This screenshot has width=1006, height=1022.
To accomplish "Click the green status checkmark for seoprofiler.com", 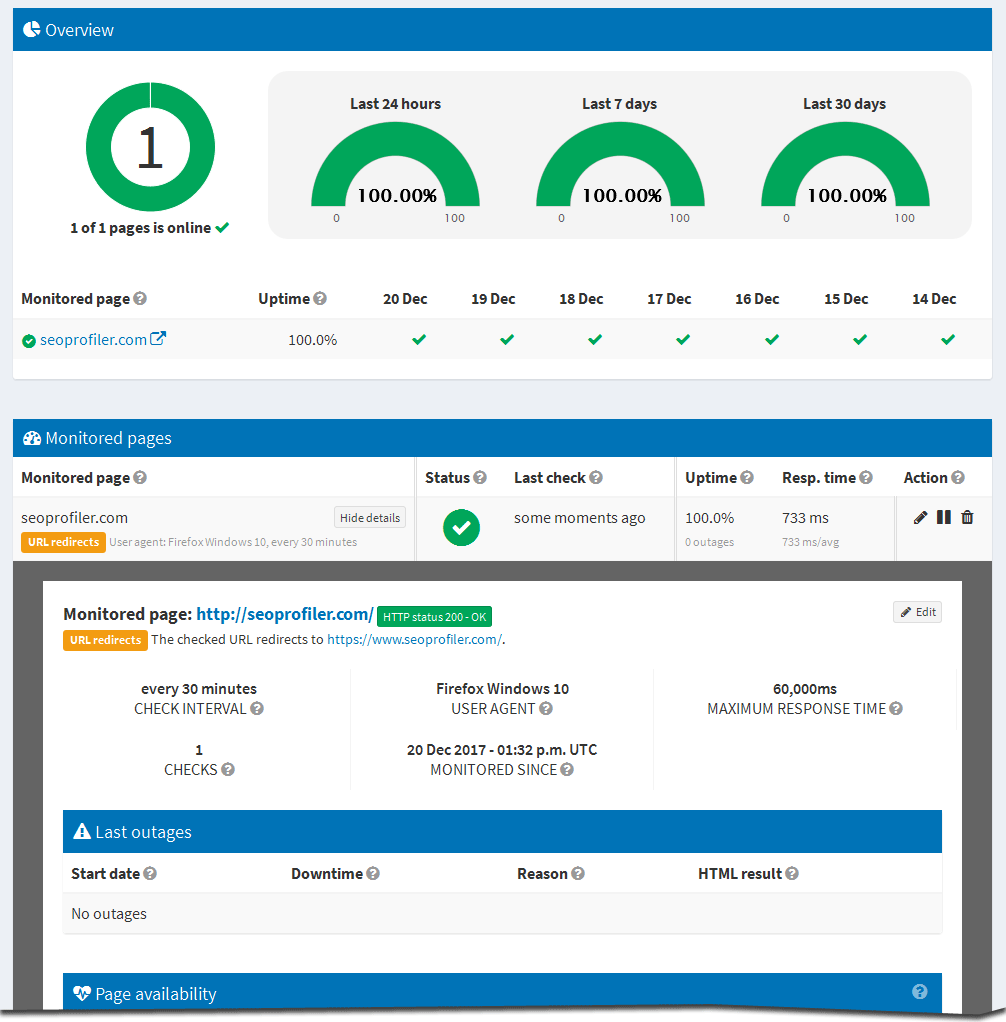I will click(x=461, y=527).
